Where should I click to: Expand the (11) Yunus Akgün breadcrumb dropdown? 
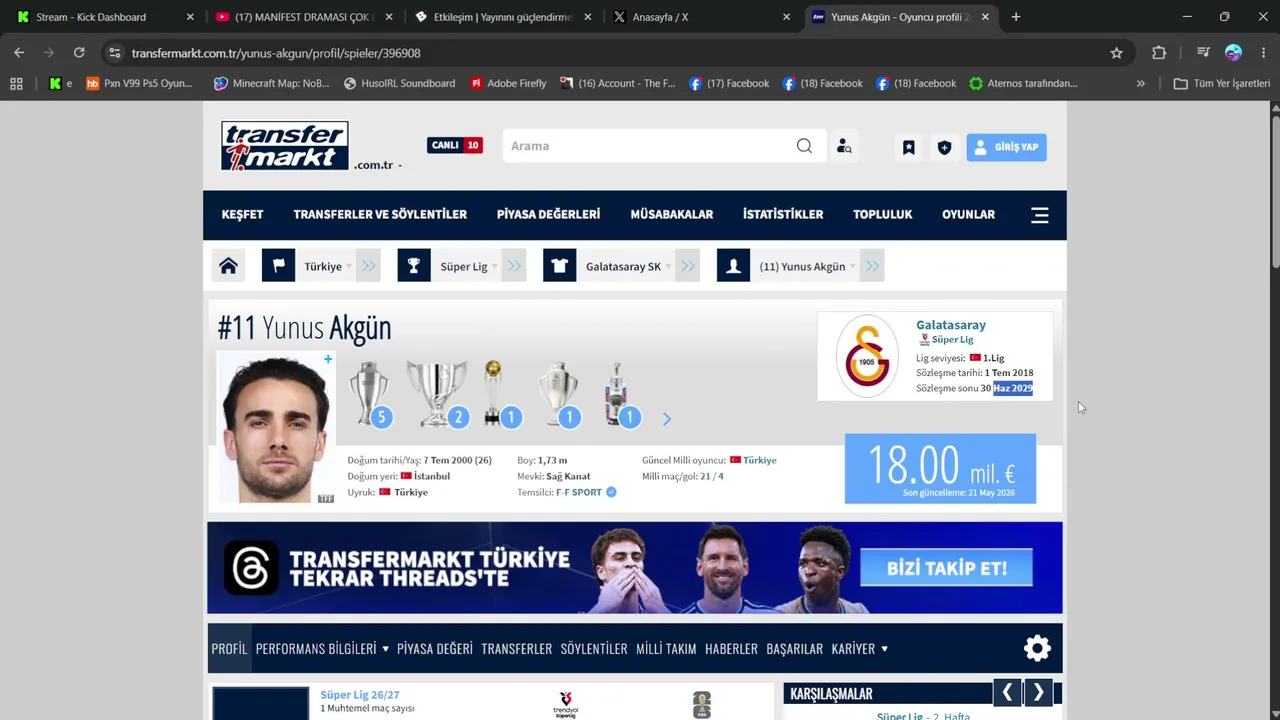tap(853, 267)
